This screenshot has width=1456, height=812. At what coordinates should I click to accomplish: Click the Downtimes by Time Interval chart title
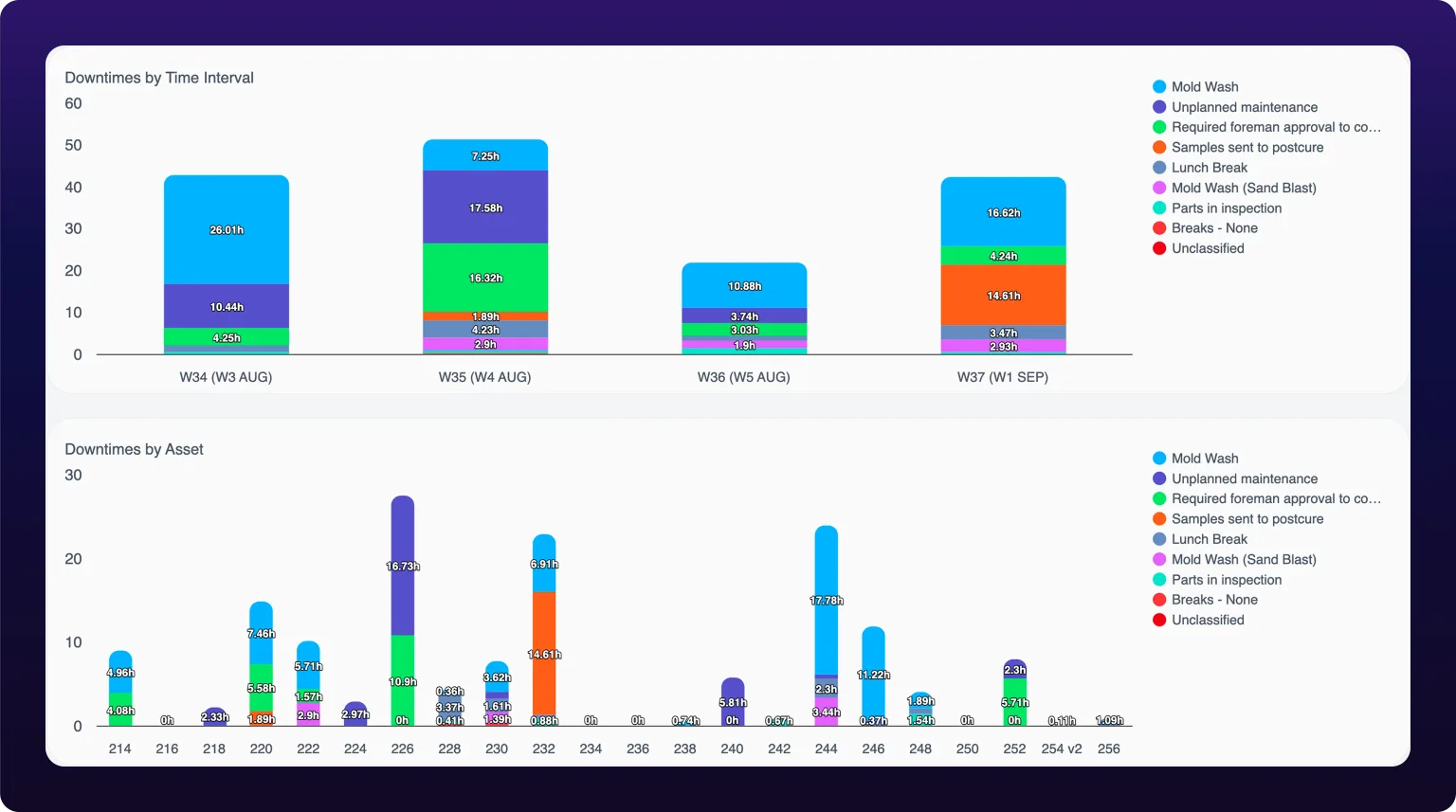coord(159,78)
